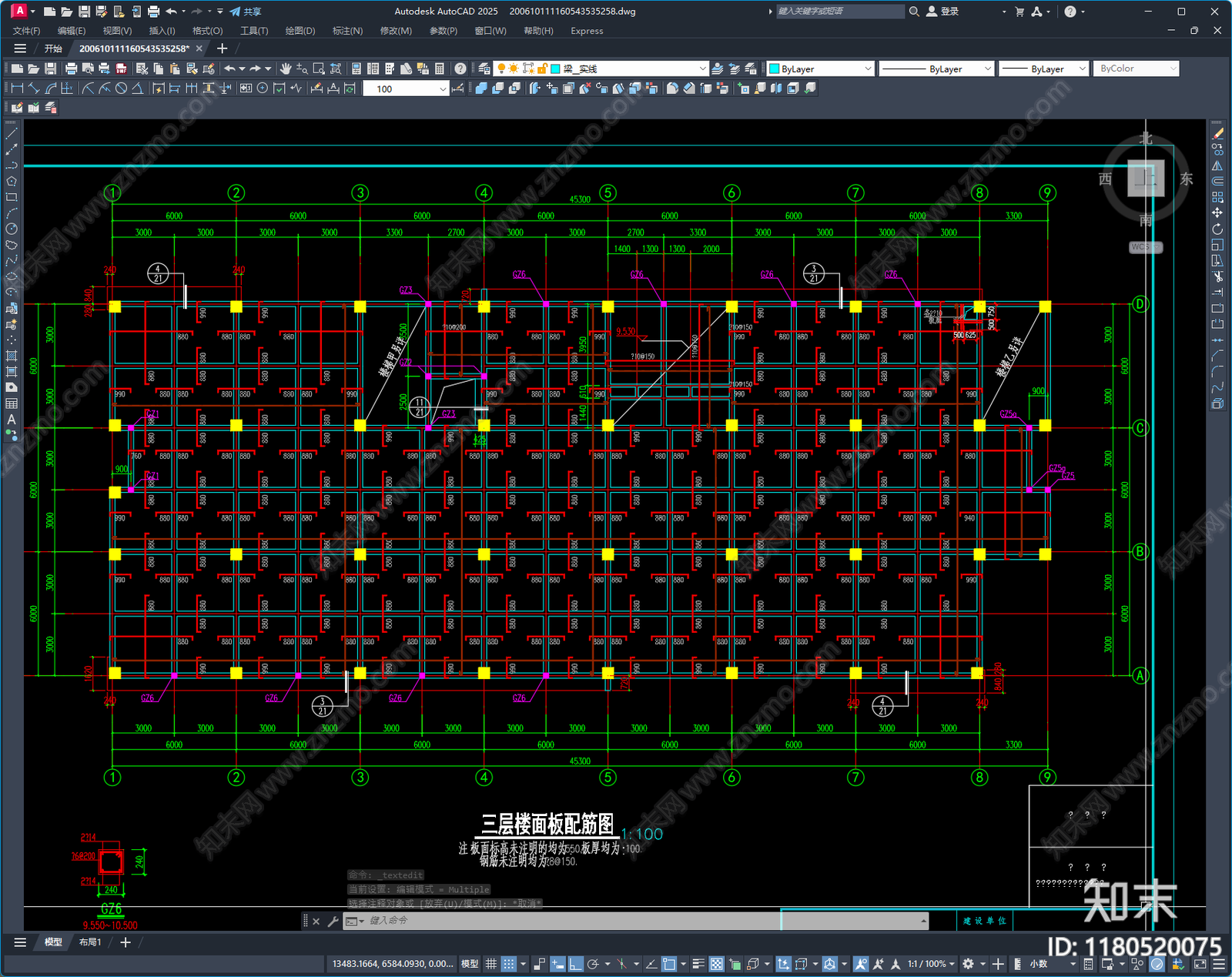Click the New drawing icon in the toolbar

[x=17, y=69]
